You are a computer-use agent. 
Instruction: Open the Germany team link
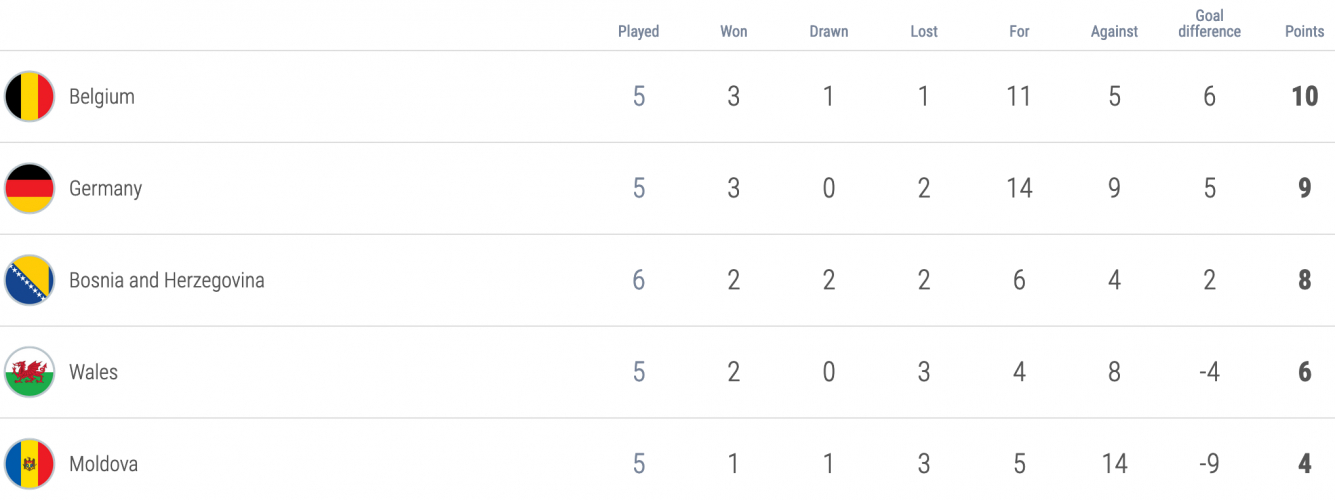[x=106, y=189]
